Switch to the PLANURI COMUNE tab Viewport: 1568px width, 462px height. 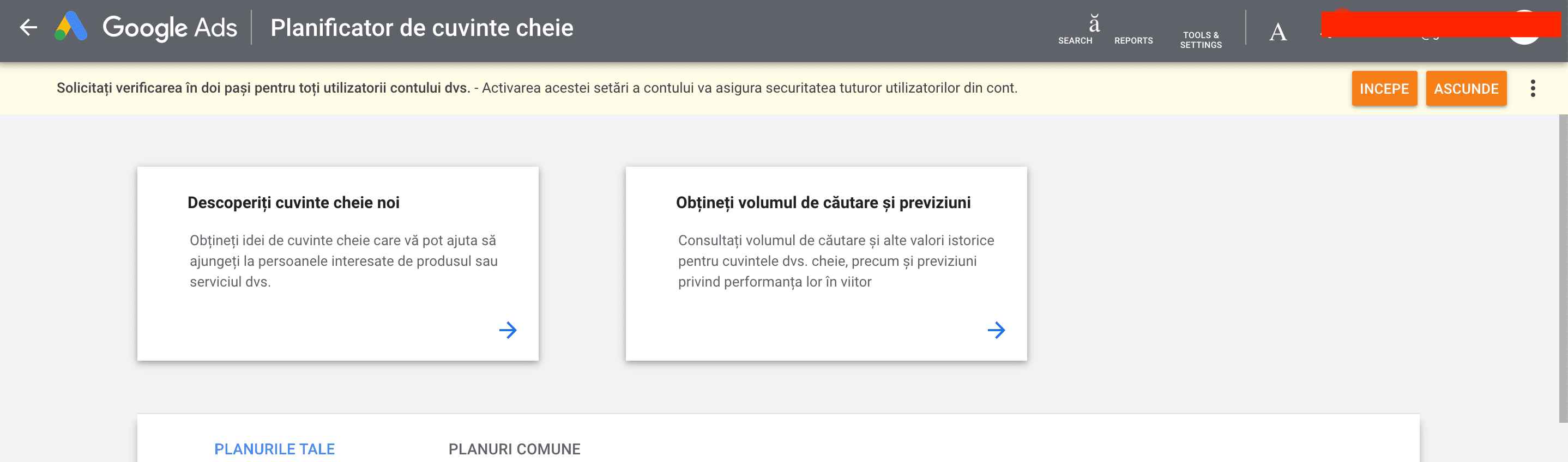point(514,449)
